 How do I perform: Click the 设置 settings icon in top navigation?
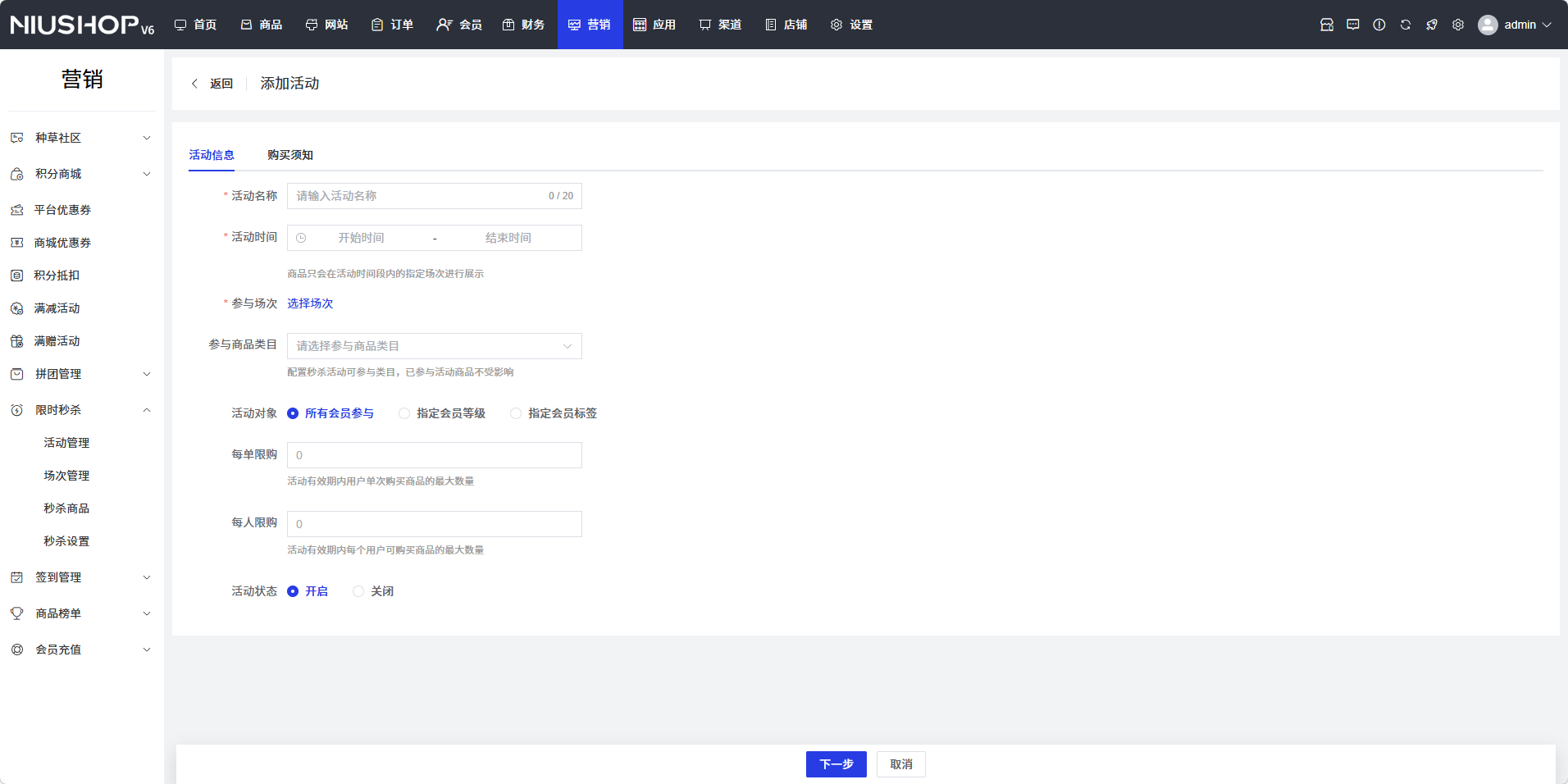[x=836, y=25]
